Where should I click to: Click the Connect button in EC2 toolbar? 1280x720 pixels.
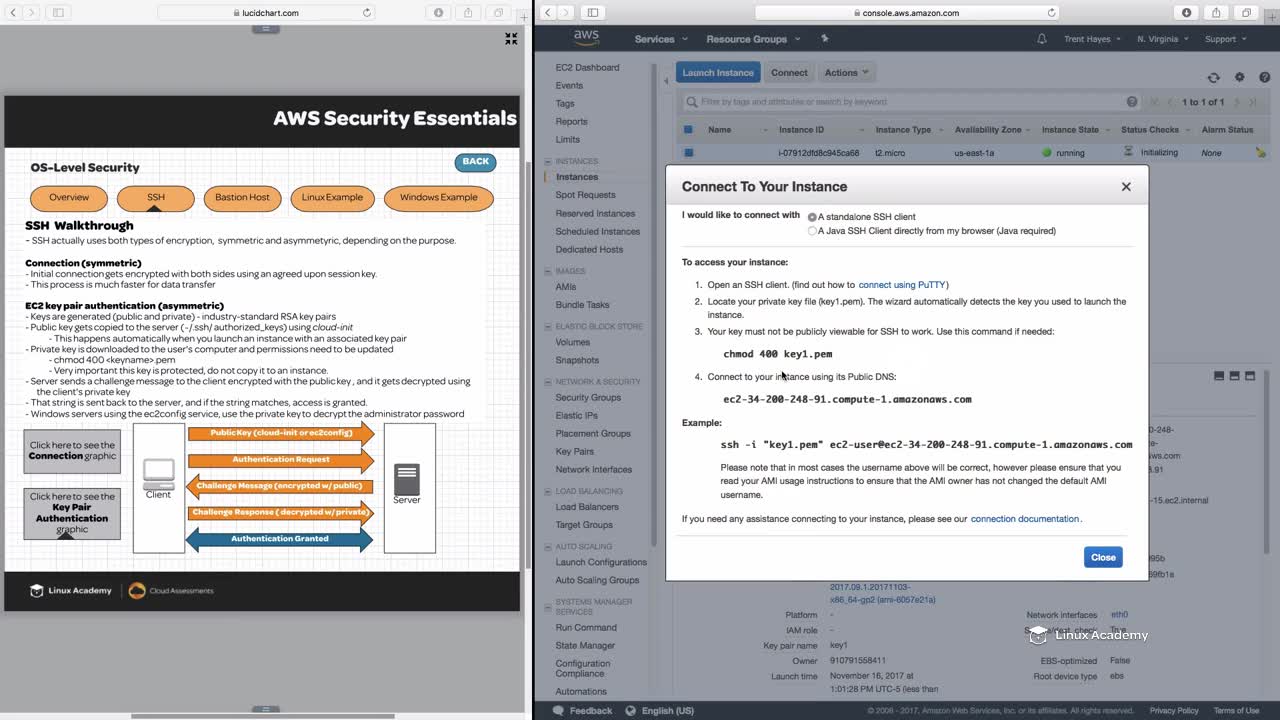coord(789,73)
